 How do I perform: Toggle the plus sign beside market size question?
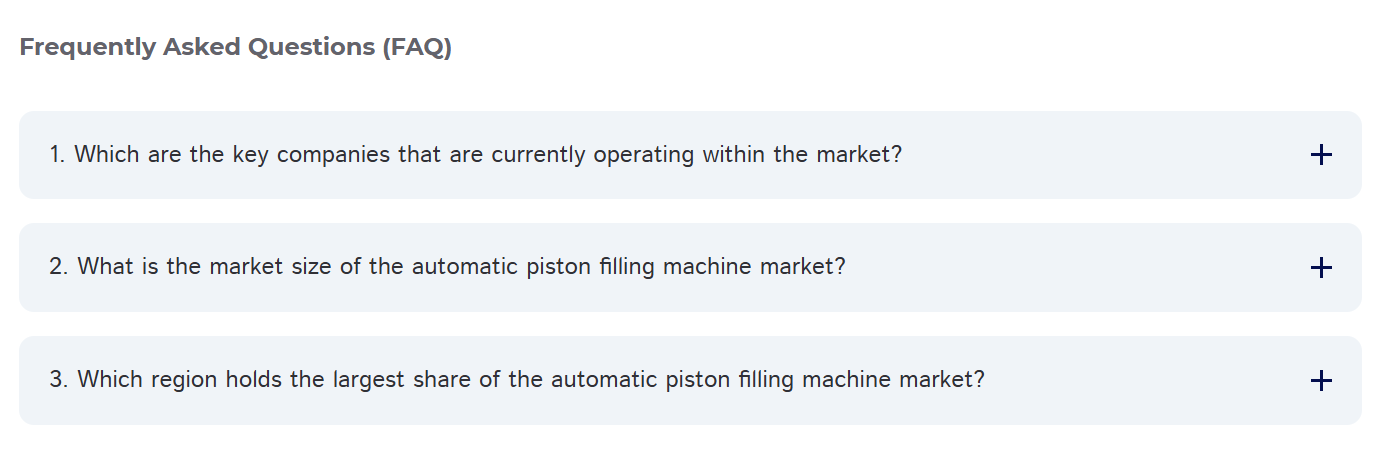click(1320, 268)
